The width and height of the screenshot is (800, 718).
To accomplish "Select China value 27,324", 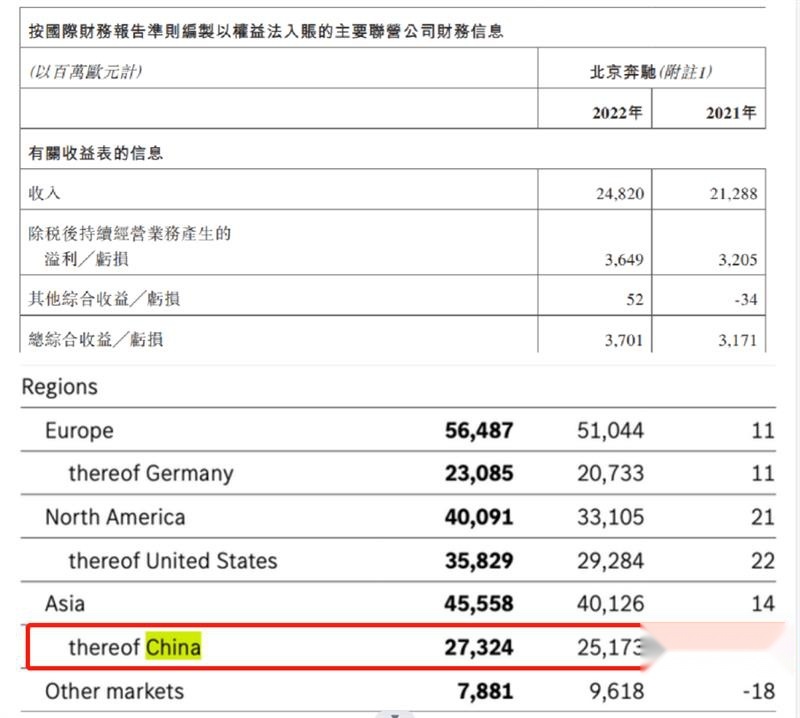I will pyautogui.click(x=479, y=648).
